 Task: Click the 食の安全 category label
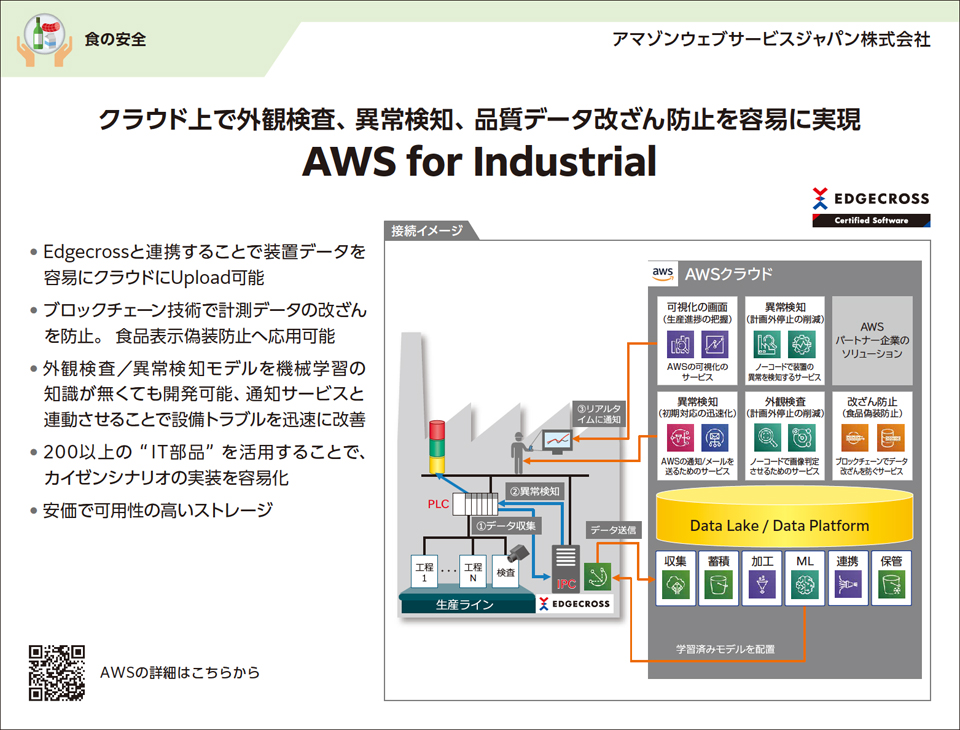pyautogui.click(x=115, y=40)
